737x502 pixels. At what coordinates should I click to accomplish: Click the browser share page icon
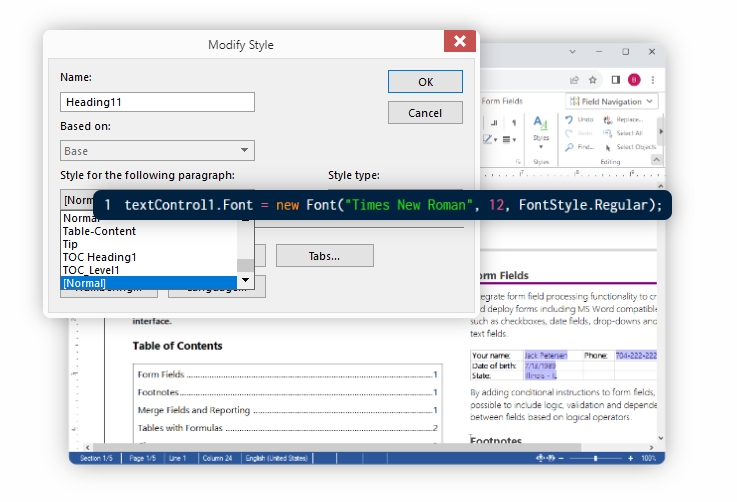574,80
